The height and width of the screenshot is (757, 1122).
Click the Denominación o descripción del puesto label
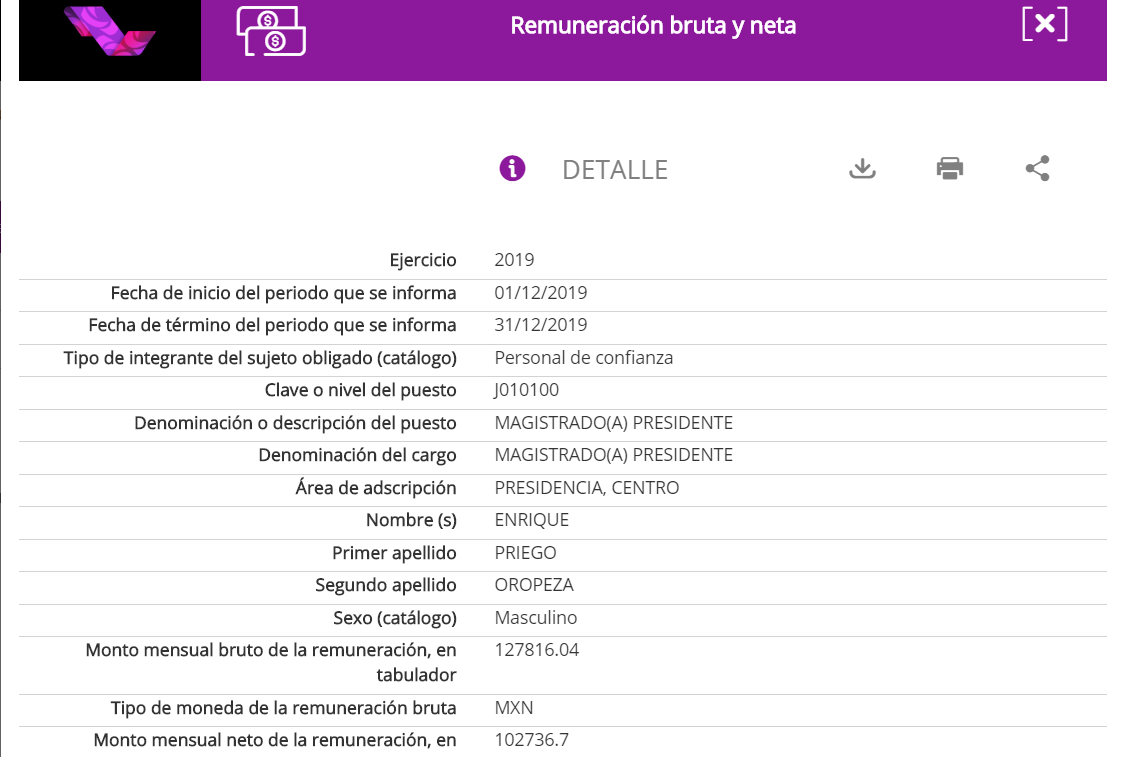[x=295, y=424]
